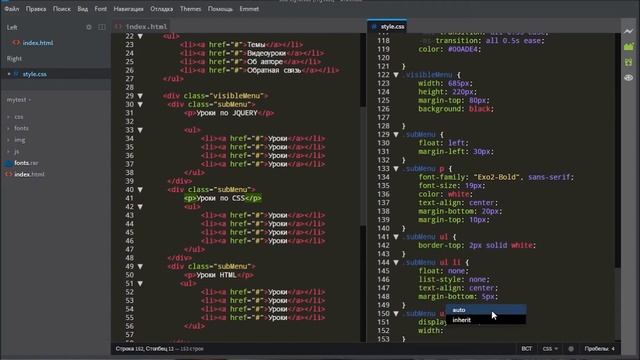The height and width of the screenshot is (360, 640).
Task: Collapse fold arrow at HTML line 49
Action: coord(140,267)
